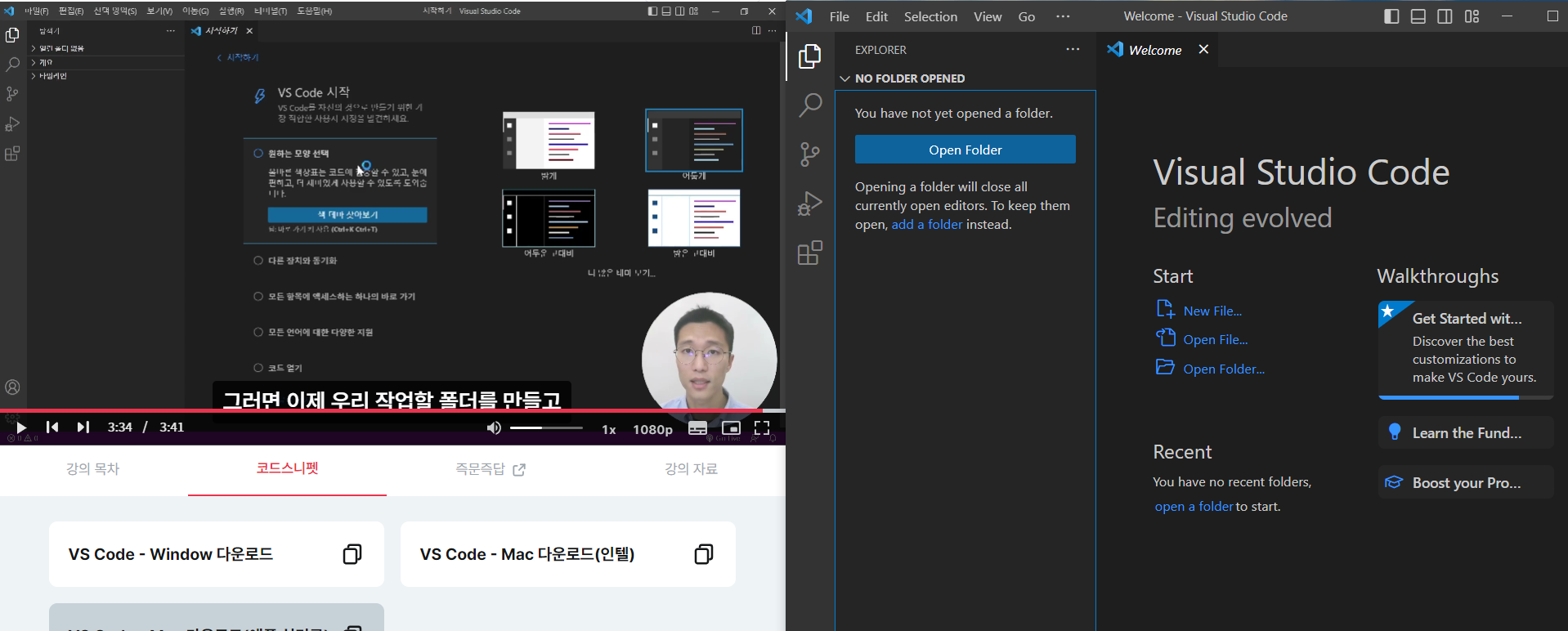
Task: Adjust the video volume slider
Action: pyautogui.click(x=546, y=427)
